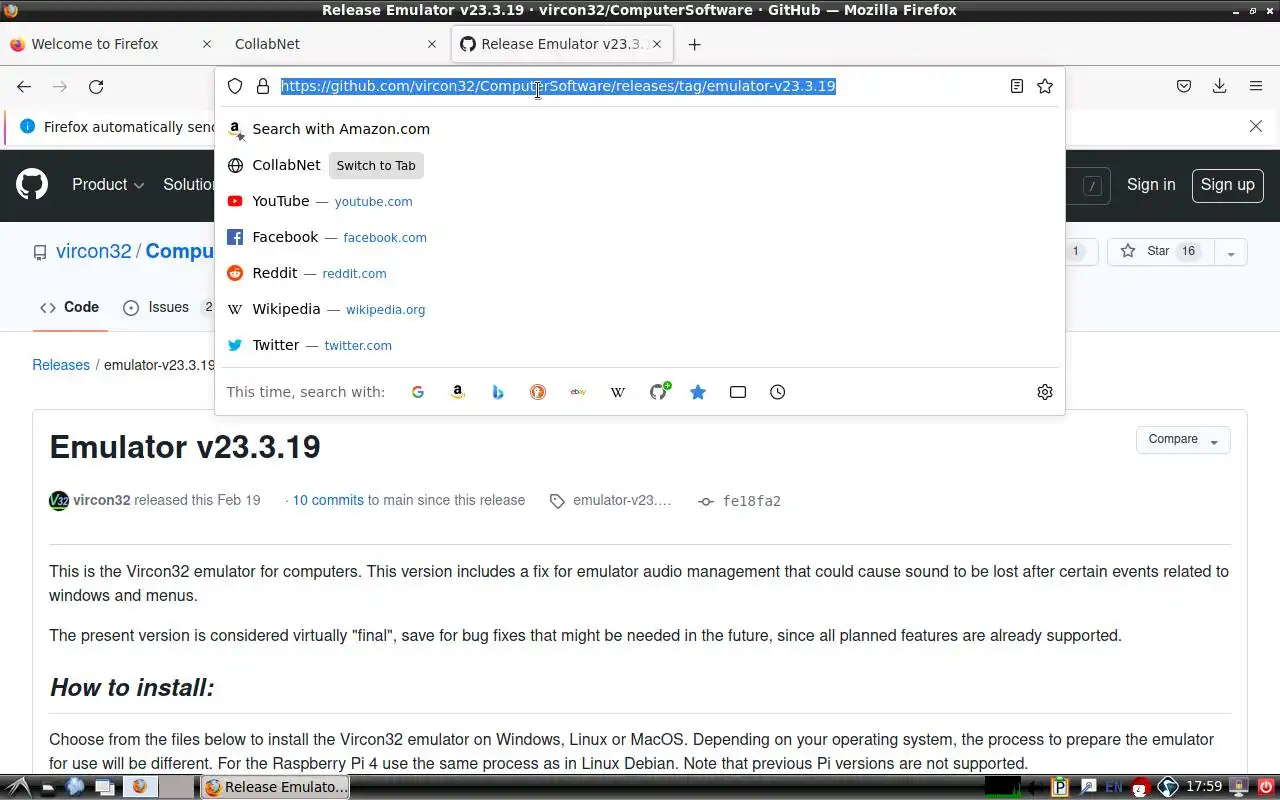Choose the Facebook suggestion
1280x800 pixels.
pyautogui.click(x=640, y=237)
